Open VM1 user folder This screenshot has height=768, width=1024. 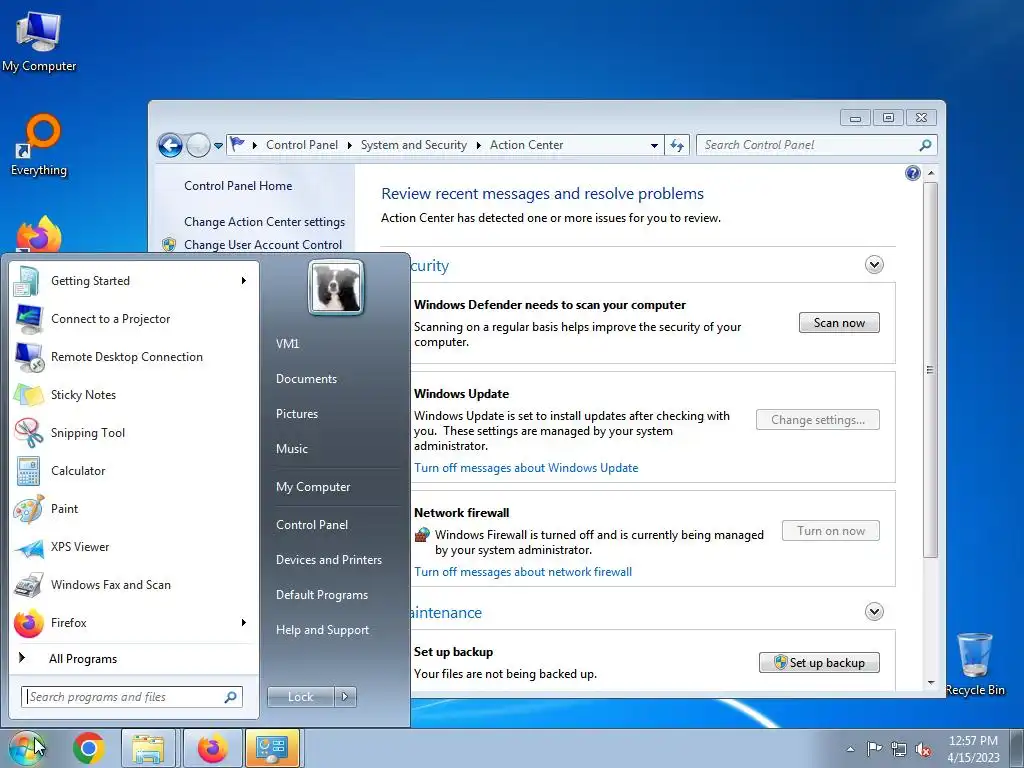287,344
